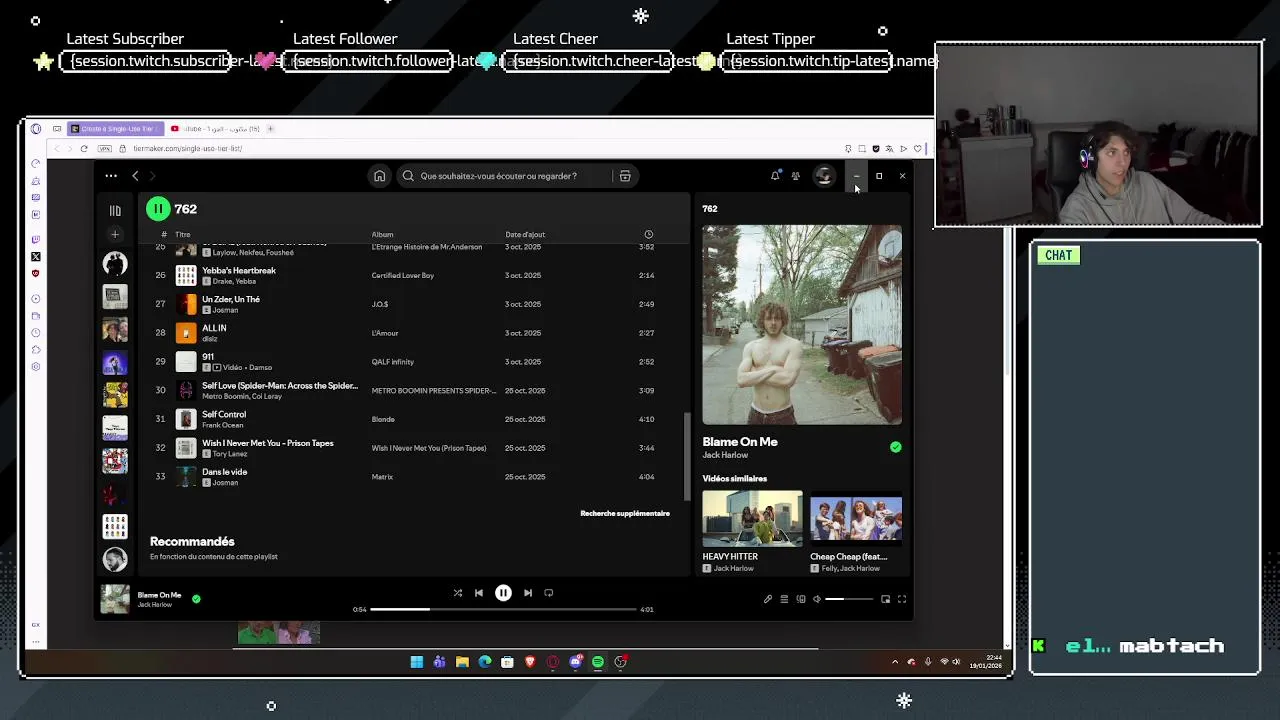Seek within the song progress bar
Viewport: 1280px width, 720px height.
tap(503, 609)
